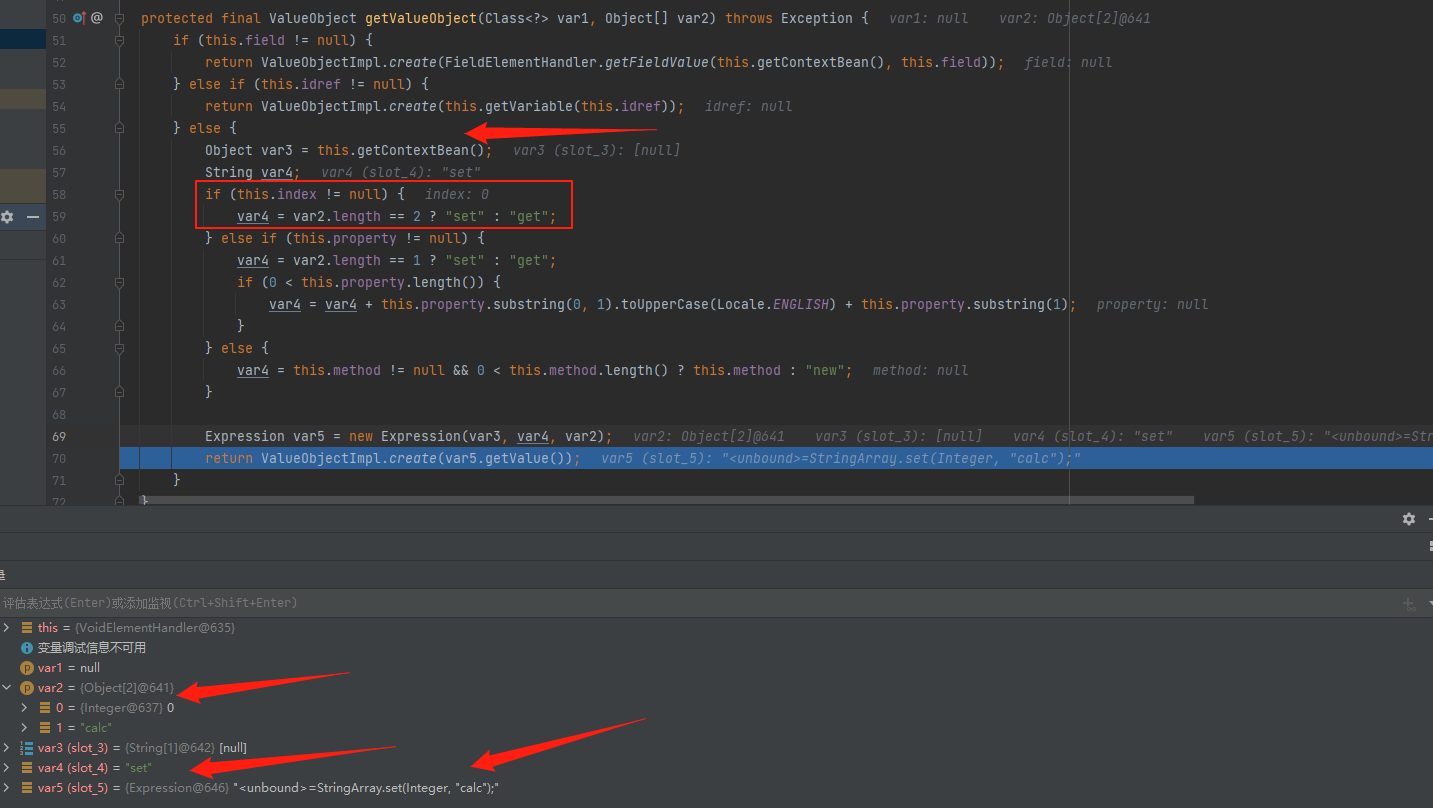The width and height of the screenshot is (1433, 808).
Task: Click the element icon for the Integer@637 entry
Action: click(45, 708)
